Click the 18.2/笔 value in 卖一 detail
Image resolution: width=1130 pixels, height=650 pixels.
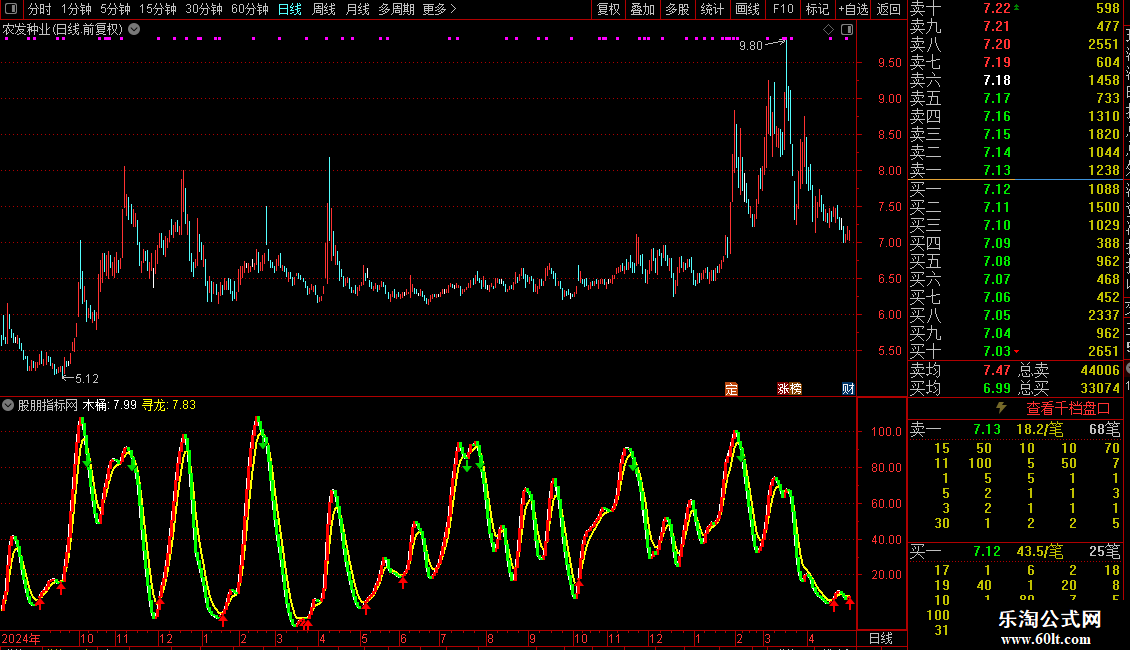click(x=1039, y=429)
